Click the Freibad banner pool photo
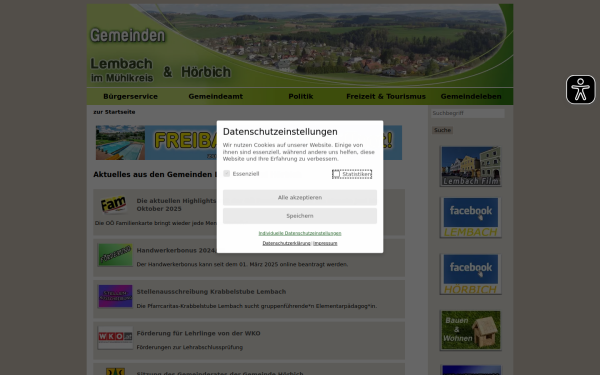The image size is (600, 375). click(120, 142)
